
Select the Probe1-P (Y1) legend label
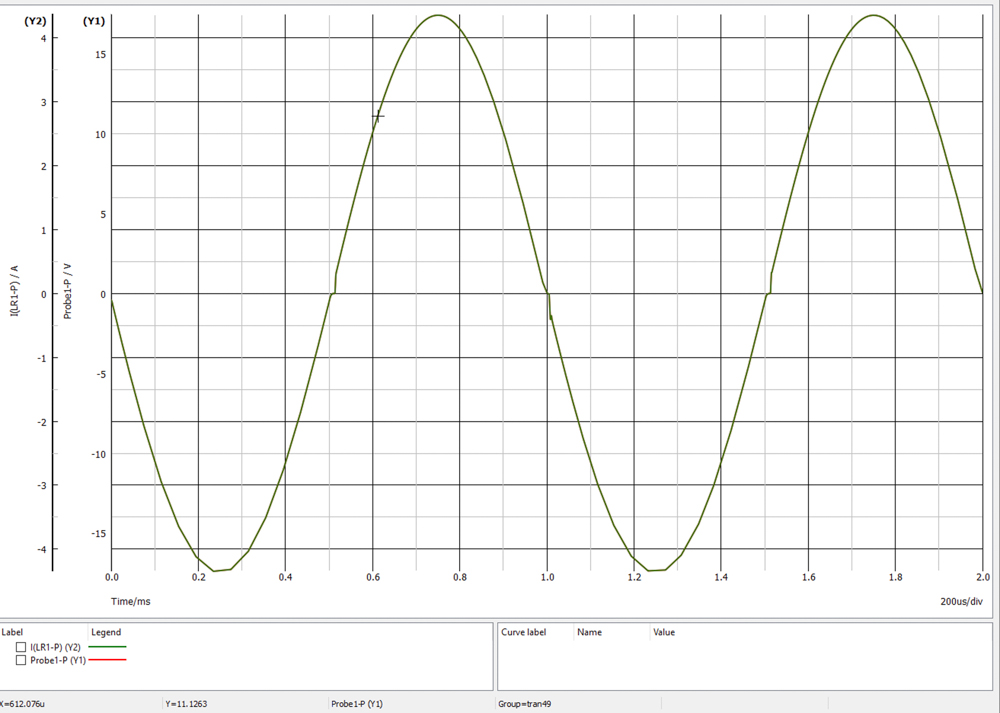58,660
